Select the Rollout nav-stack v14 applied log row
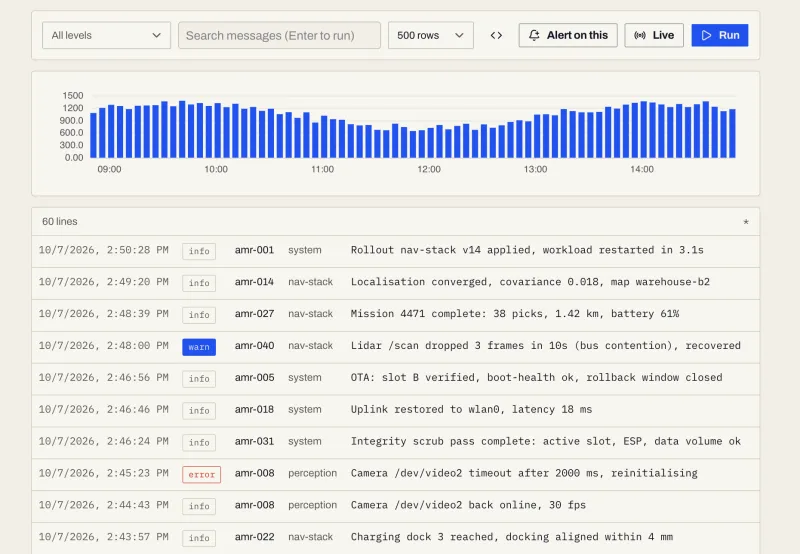This screenshot has height=554, width=800. pos(395,250)
